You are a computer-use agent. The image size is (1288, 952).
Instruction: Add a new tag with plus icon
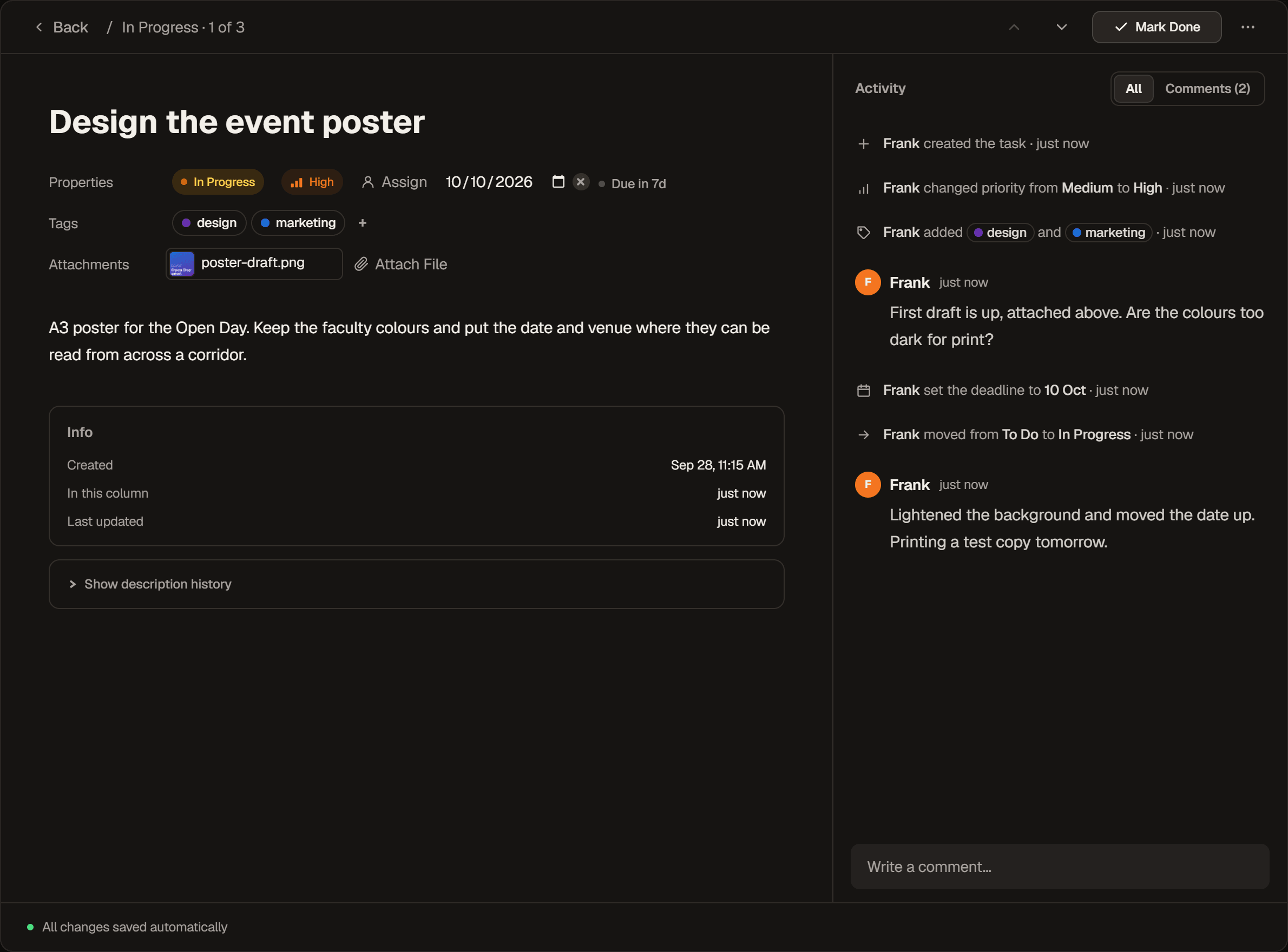tap(362, 223)
